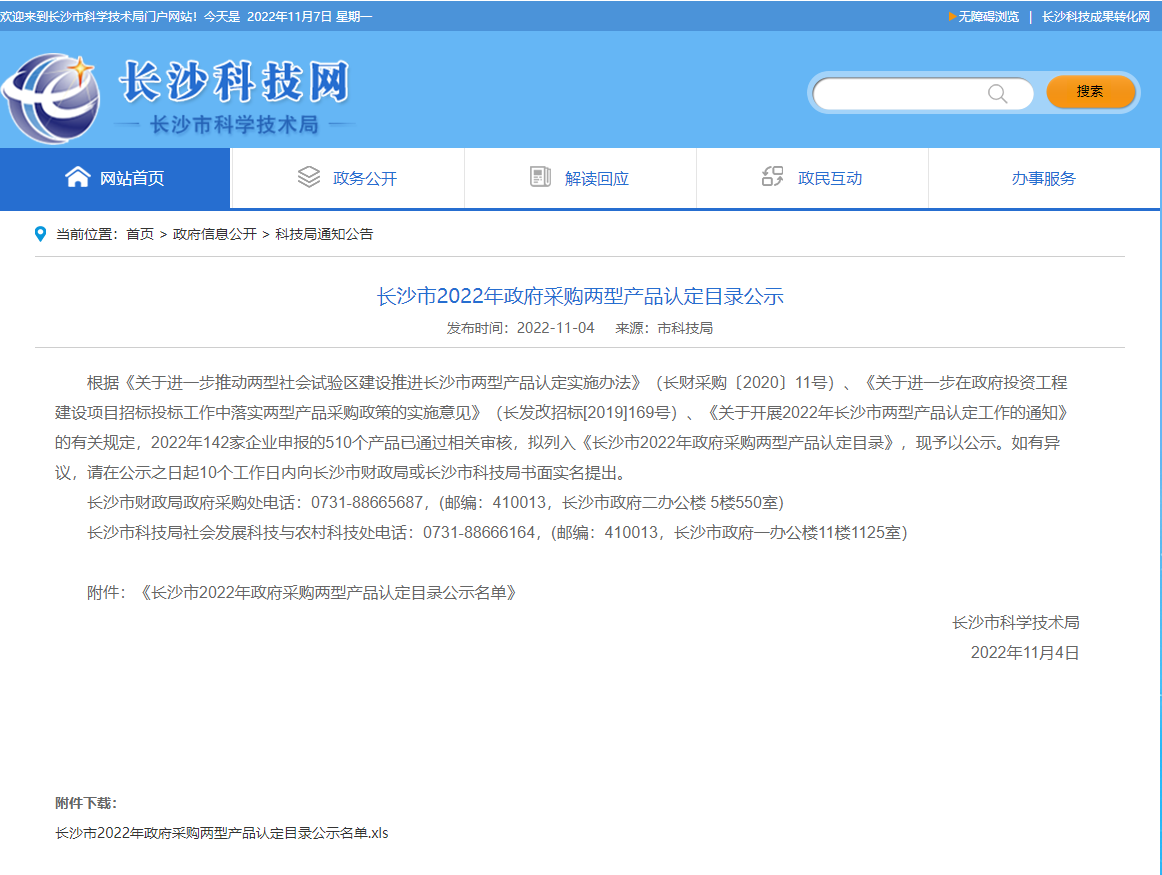Viewport: 1162px width, 875px height.
Task: Click the document icon beside 解读回应
Action: pos(540,177)
